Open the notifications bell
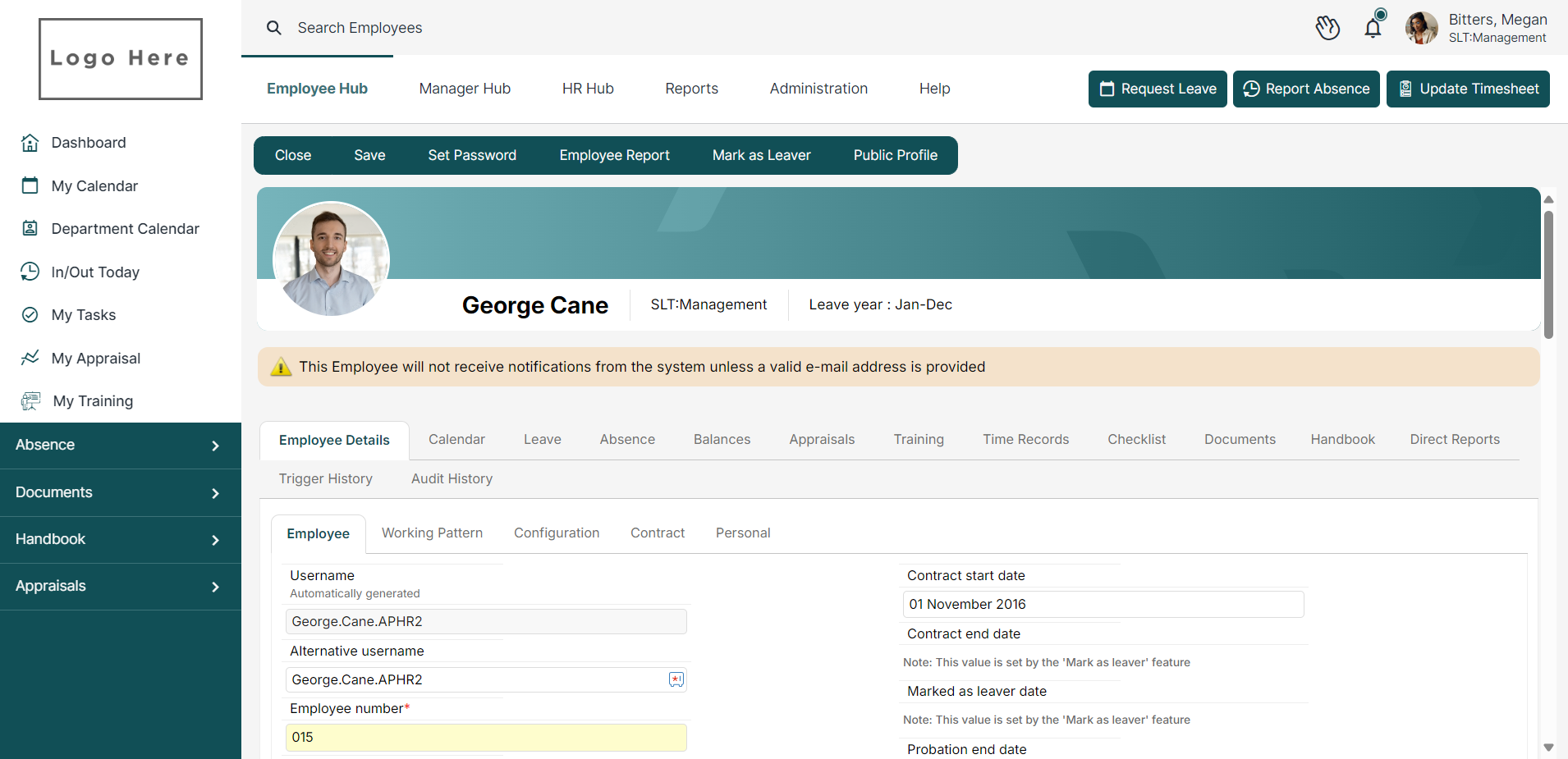This screenshot has height=759, width=1568. tap(1373, 29)
